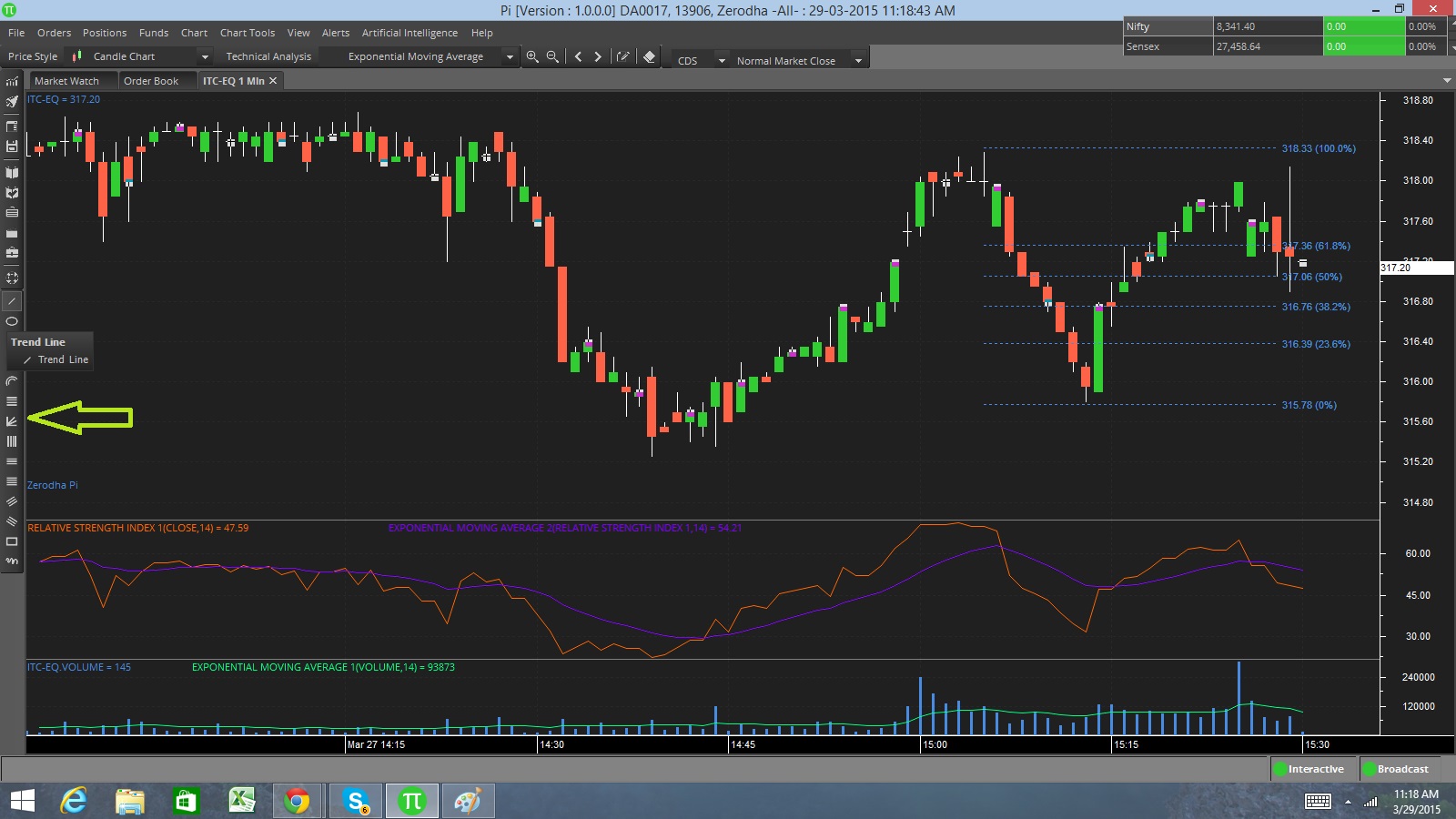Open Excel from taskbar

(241, 801)
